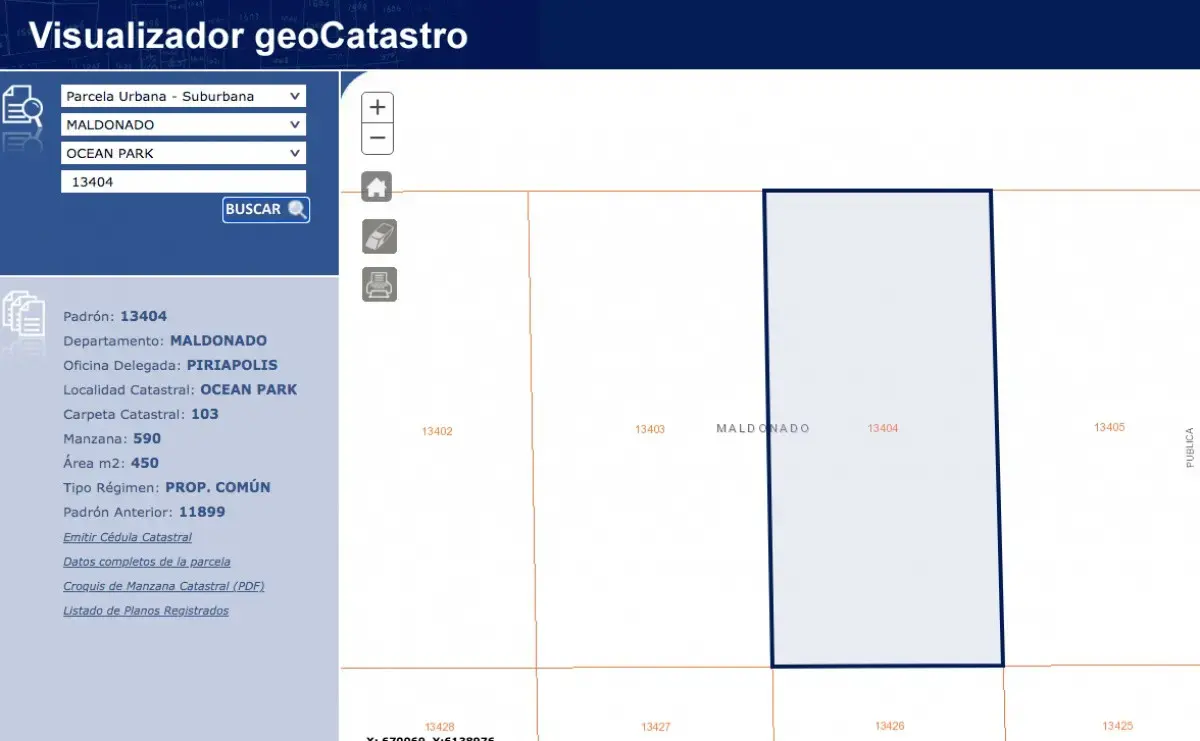Open the OCEAN PARK locality dropdown

click(x=184, y=153)
